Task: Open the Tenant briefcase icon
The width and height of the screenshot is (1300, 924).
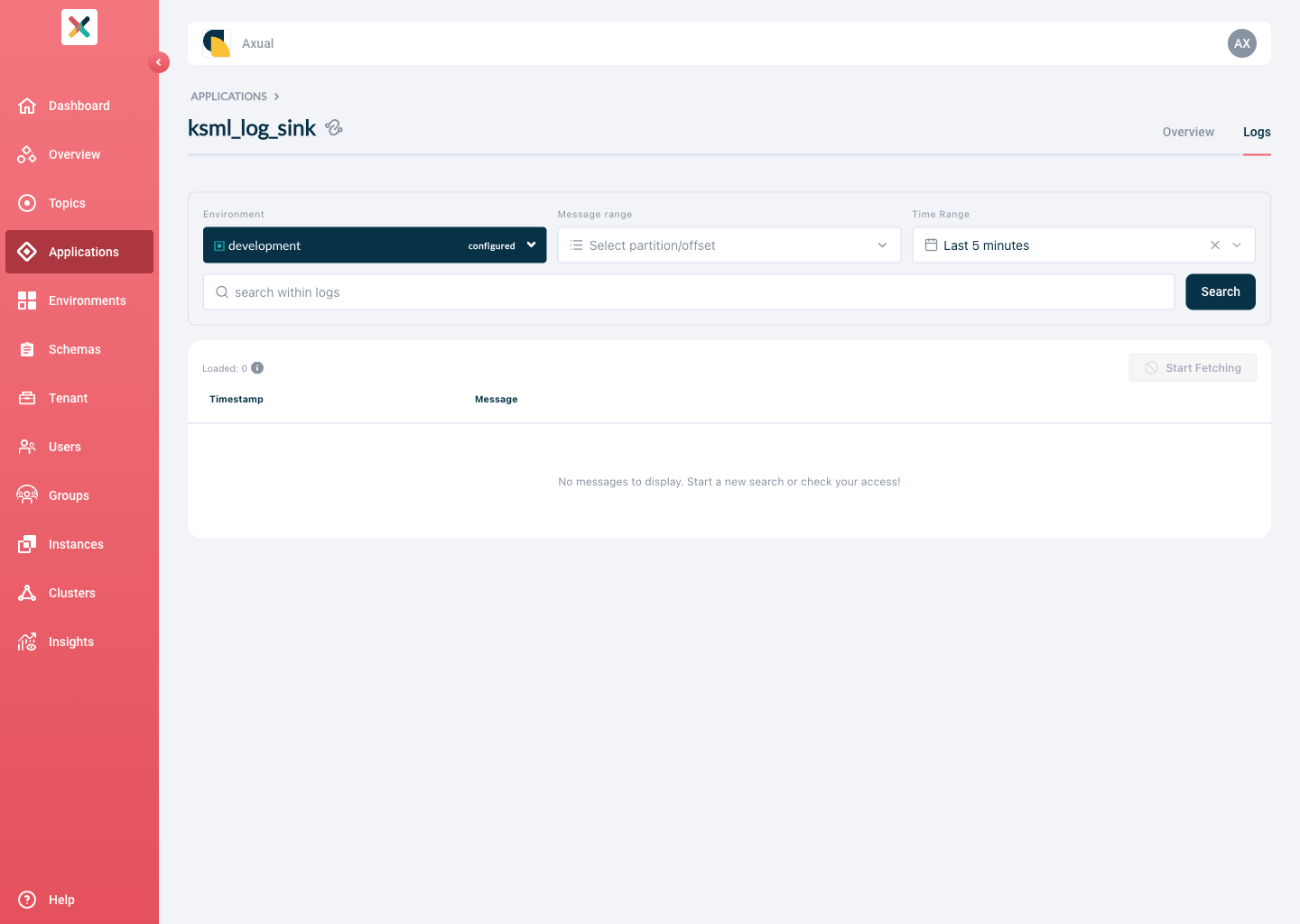Action: (27, 398)
